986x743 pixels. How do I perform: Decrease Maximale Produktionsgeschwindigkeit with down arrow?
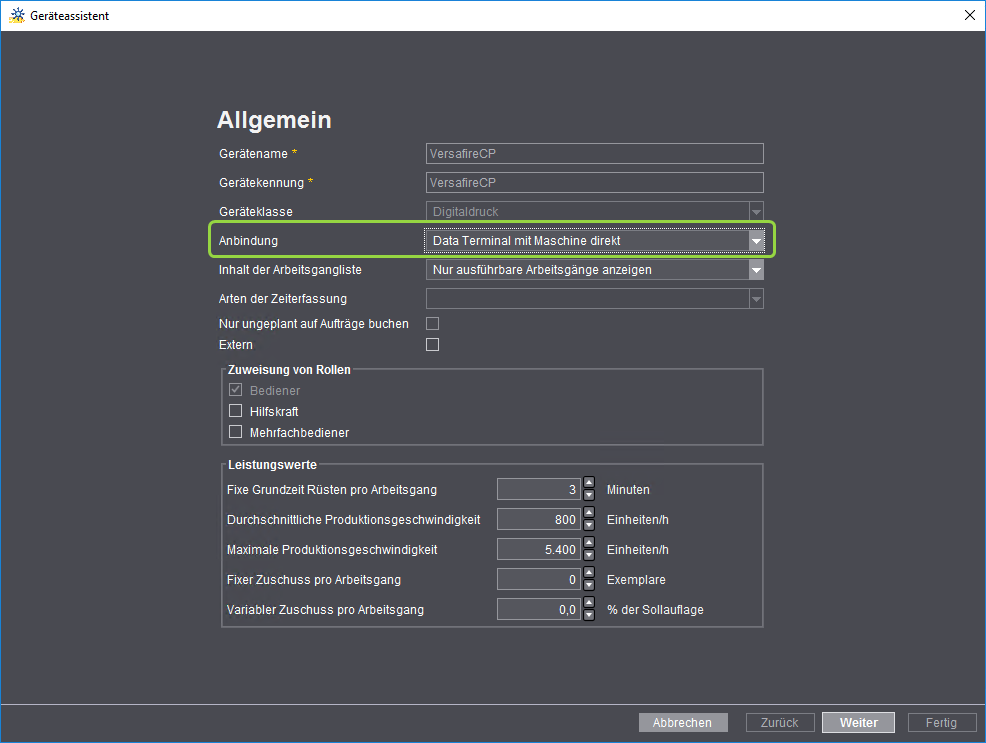[589, 555]
